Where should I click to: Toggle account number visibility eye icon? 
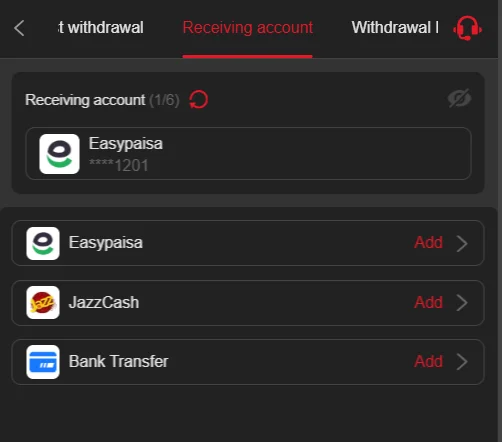(x=459, y=98)
